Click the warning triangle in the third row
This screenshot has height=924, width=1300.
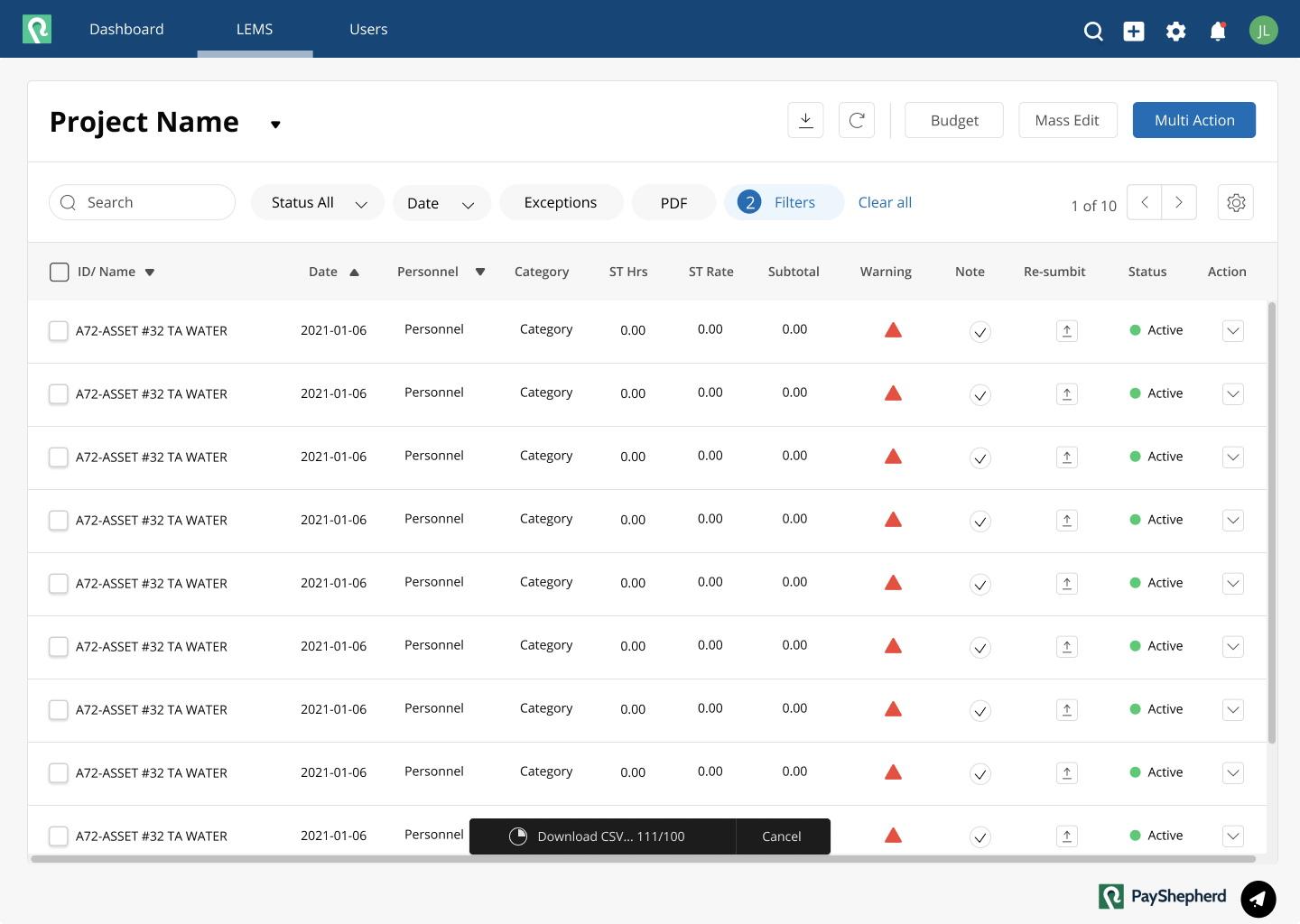[x=894, y=457]
